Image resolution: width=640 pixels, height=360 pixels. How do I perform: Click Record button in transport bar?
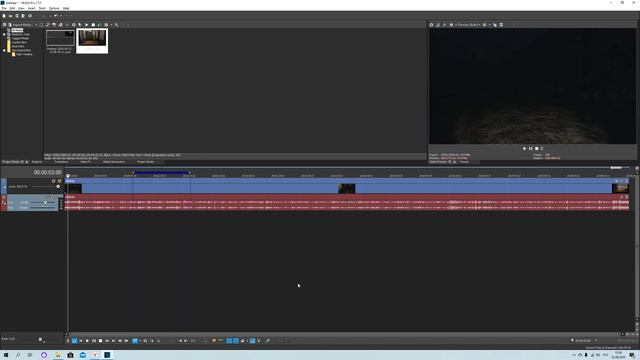68,340
